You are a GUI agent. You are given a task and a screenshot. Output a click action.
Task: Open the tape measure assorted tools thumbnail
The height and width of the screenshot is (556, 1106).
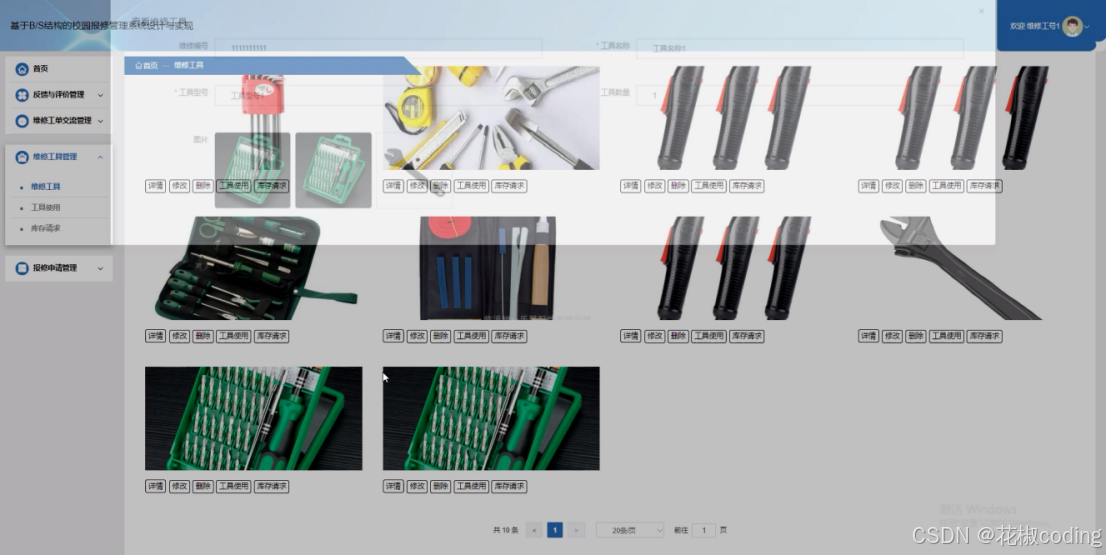(x=492, y=118)
